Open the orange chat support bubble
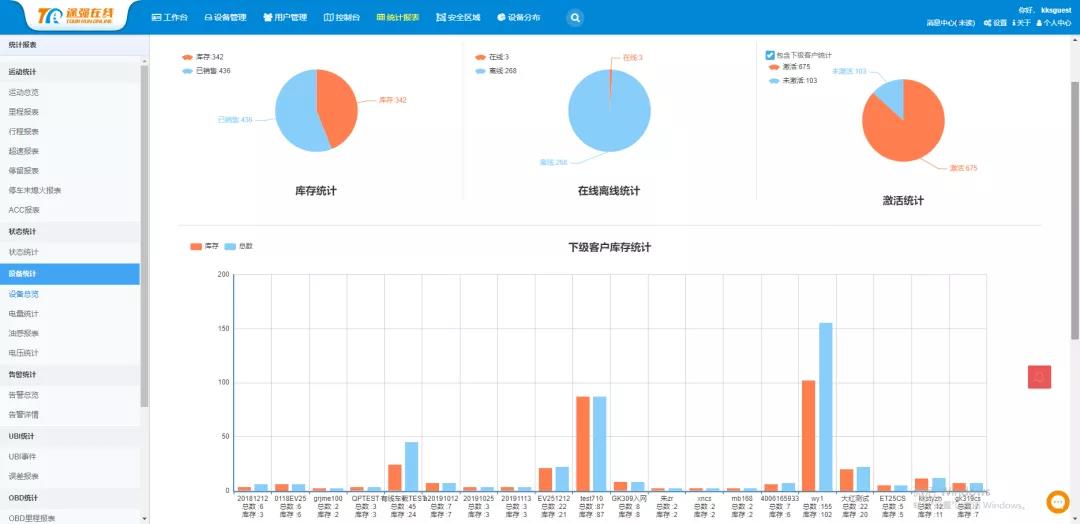Viewport: 1080px width, 524px height. (x=1057, y=501)
